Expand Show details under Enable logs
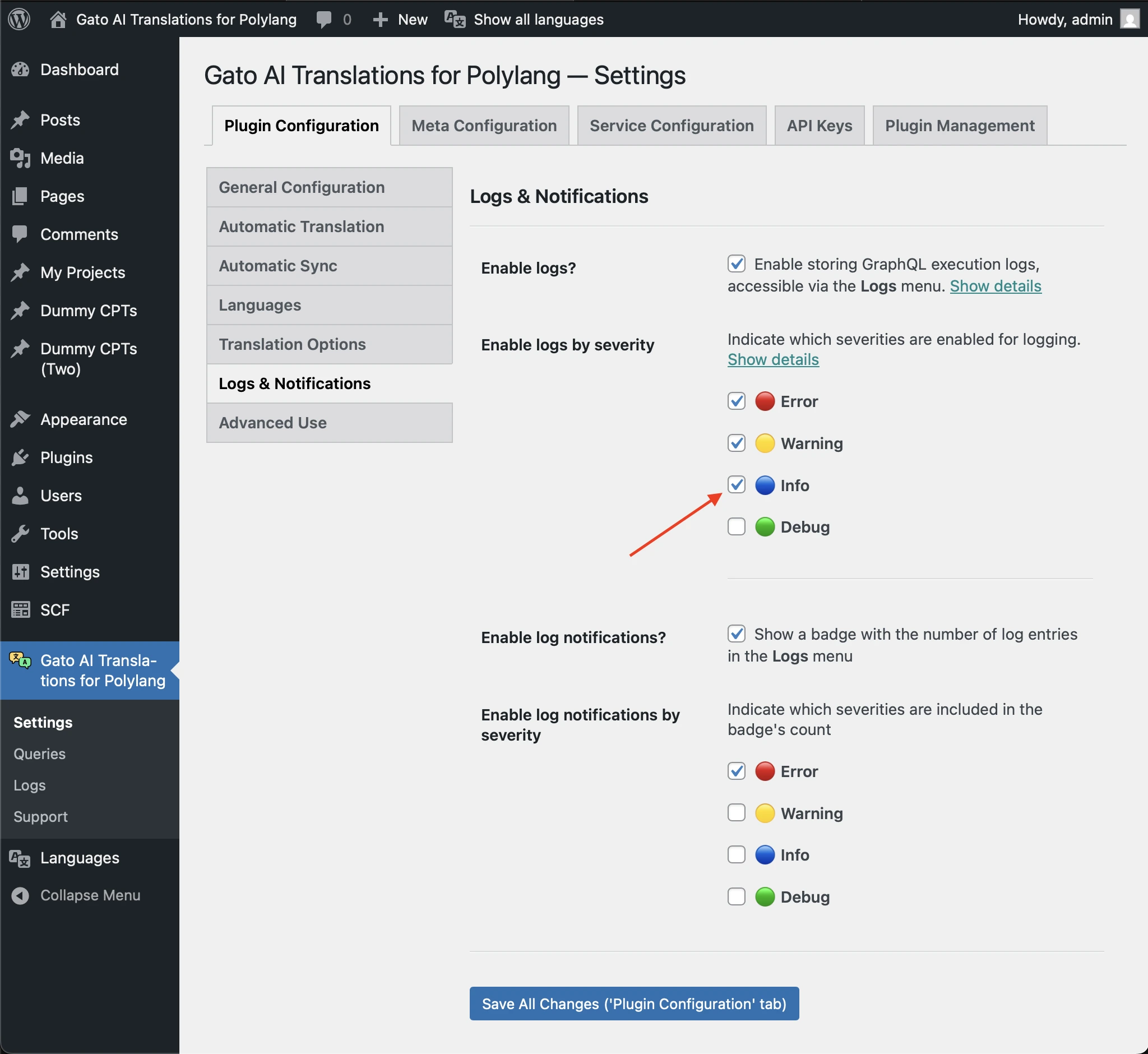This screenshot has height=1054, width=1148. [995, 286]
